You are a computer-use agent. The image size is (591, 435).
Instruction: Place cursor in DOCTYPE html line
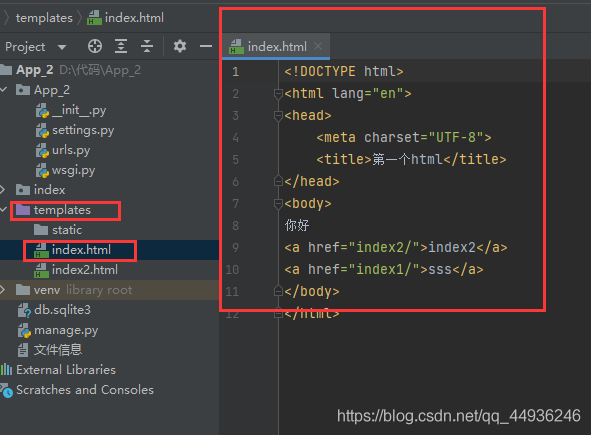coord(344,71)
